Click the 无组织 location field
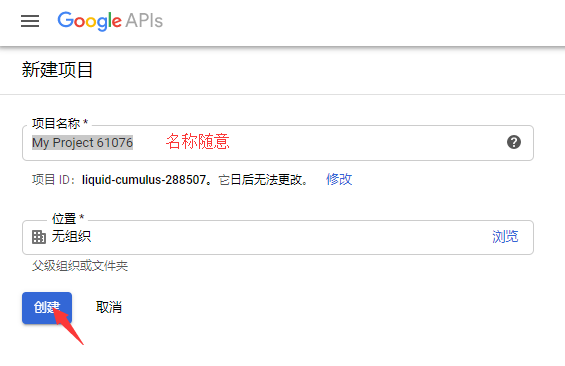 pos(278,237)
